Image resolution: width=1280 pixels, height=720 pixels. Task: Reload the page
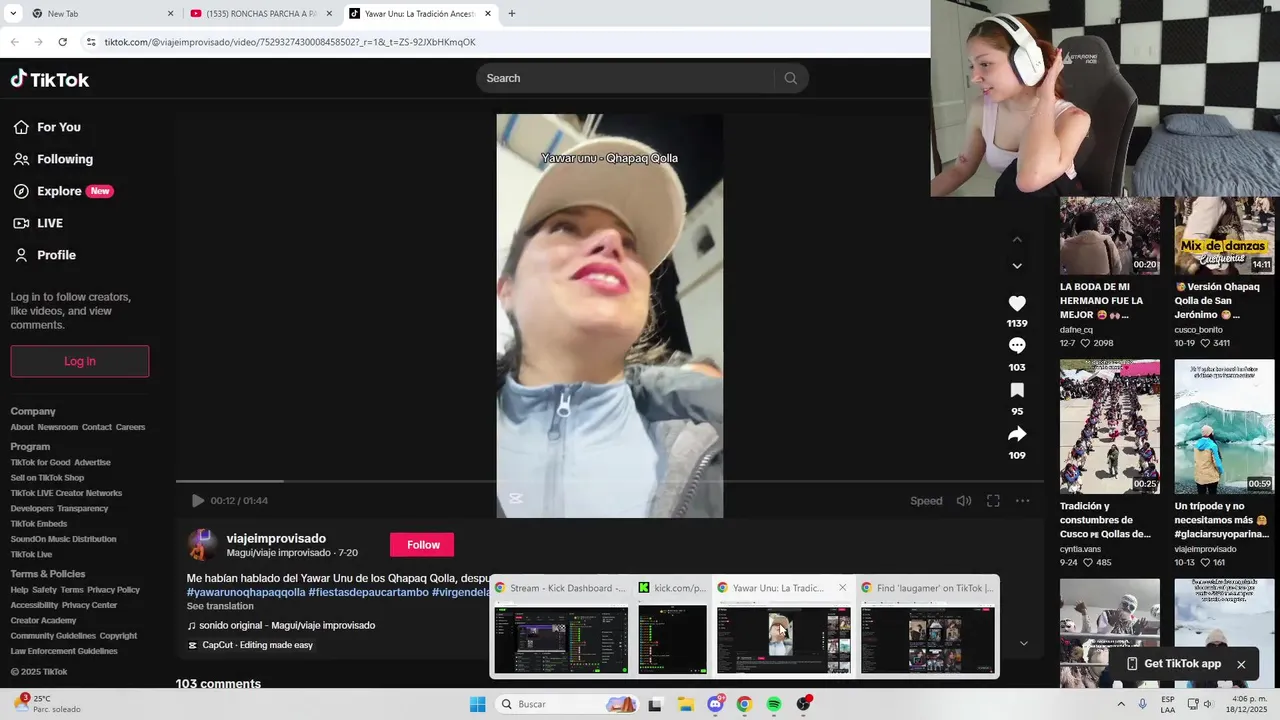click(62, 42)
